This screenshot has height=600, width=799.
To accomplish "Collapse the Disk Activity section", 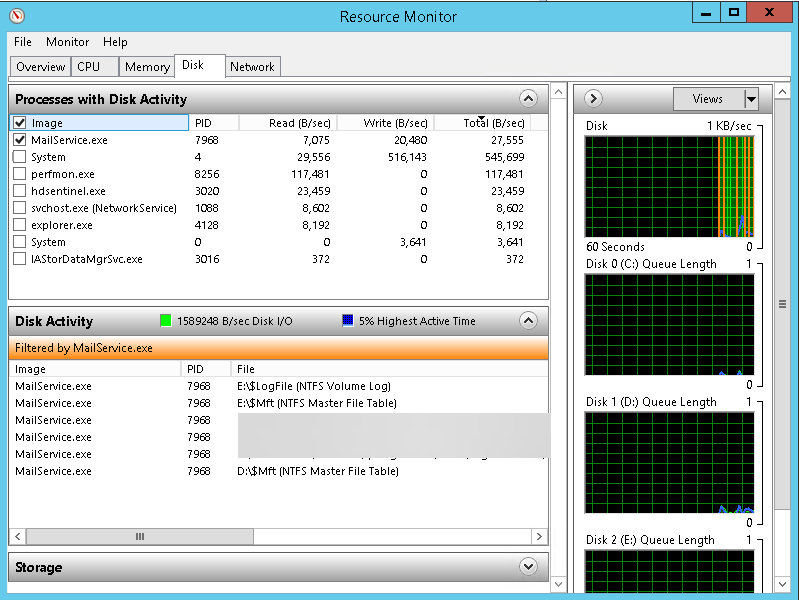I will [529, 321].
